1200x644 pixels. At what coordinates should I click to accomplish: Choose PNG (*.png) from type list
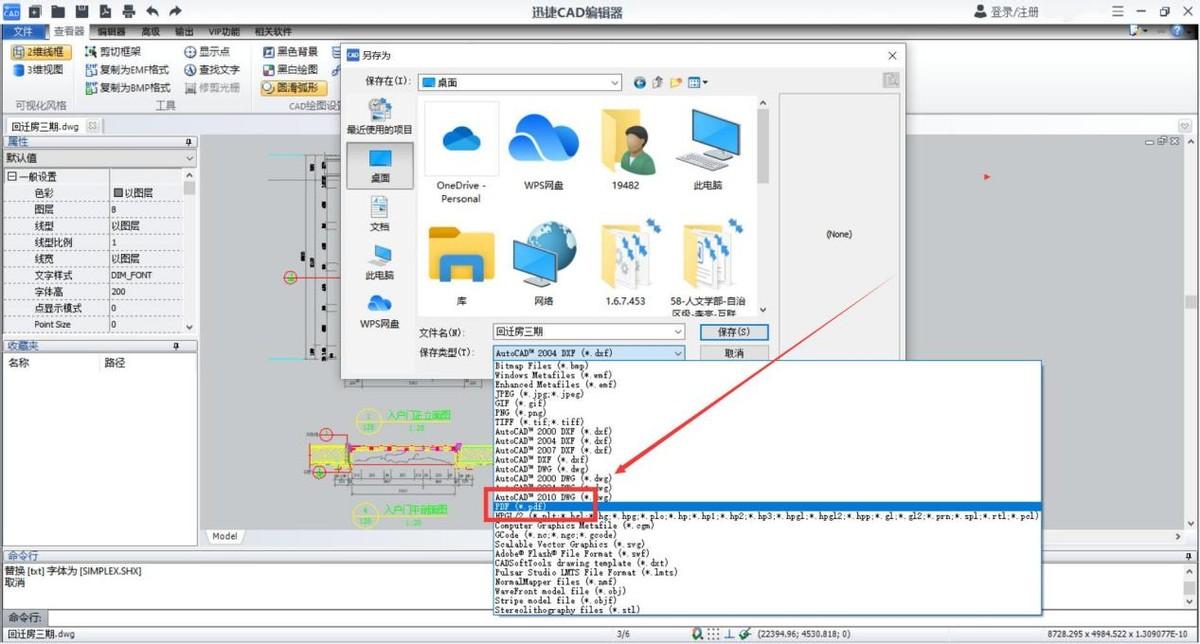click(768, 413)
